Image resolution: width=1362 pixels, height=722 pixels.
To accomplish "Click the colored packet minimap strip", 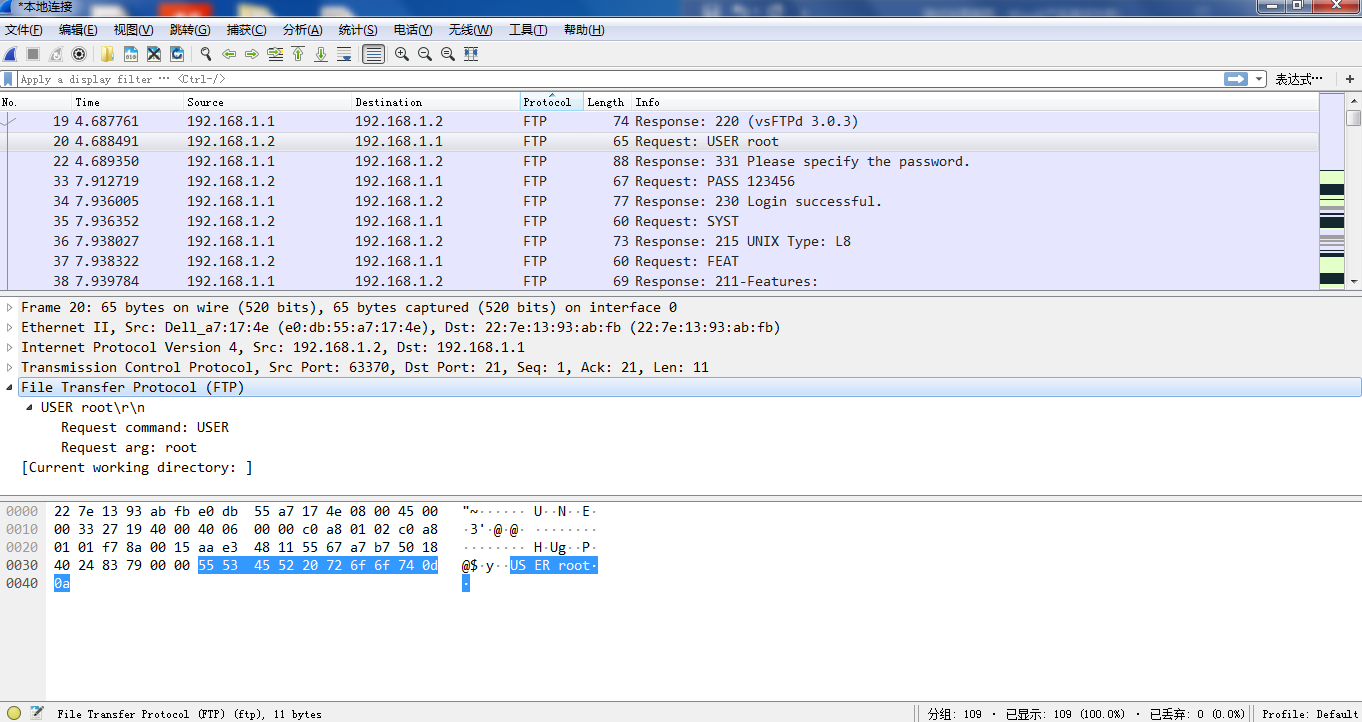I will tap(1332, 190).
